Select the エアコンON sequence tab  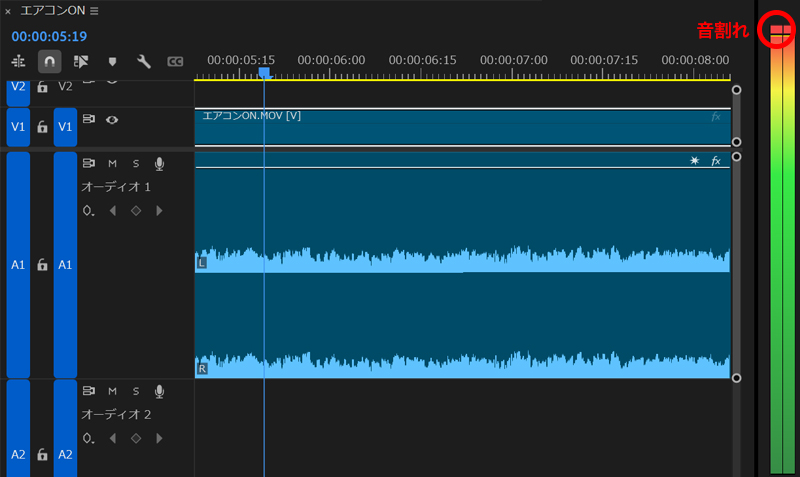click(52, 10)
